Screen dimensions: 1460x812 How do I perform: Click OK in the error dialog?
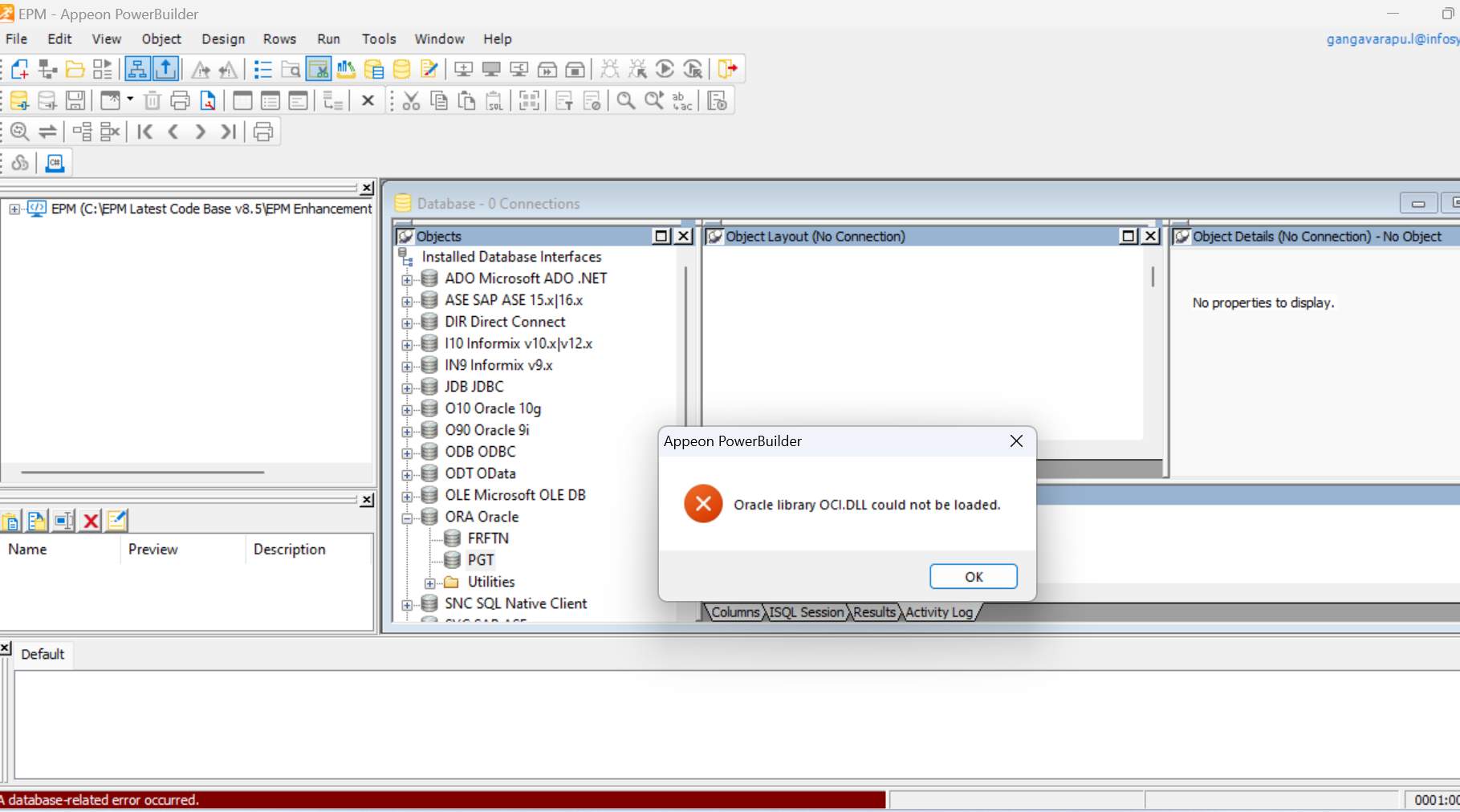(973, 577)
